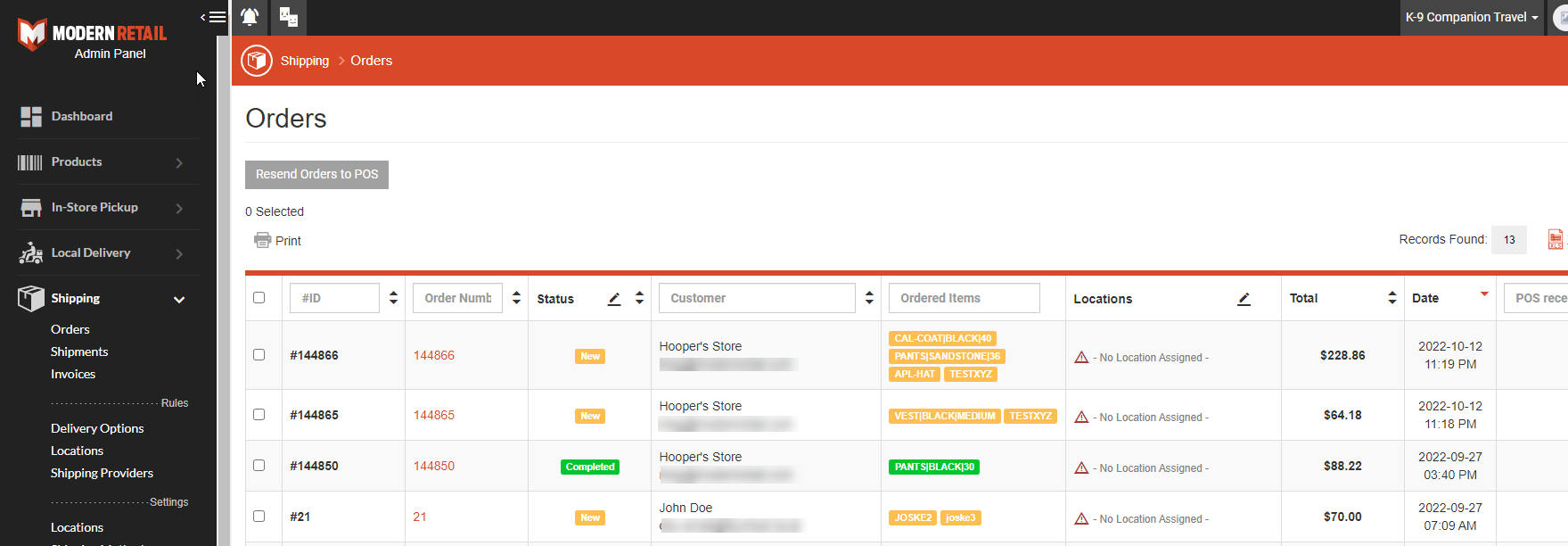Open notifications bell icon
Screen dimensions: 1568x546
pyautogui.click(x=250, y=17)
